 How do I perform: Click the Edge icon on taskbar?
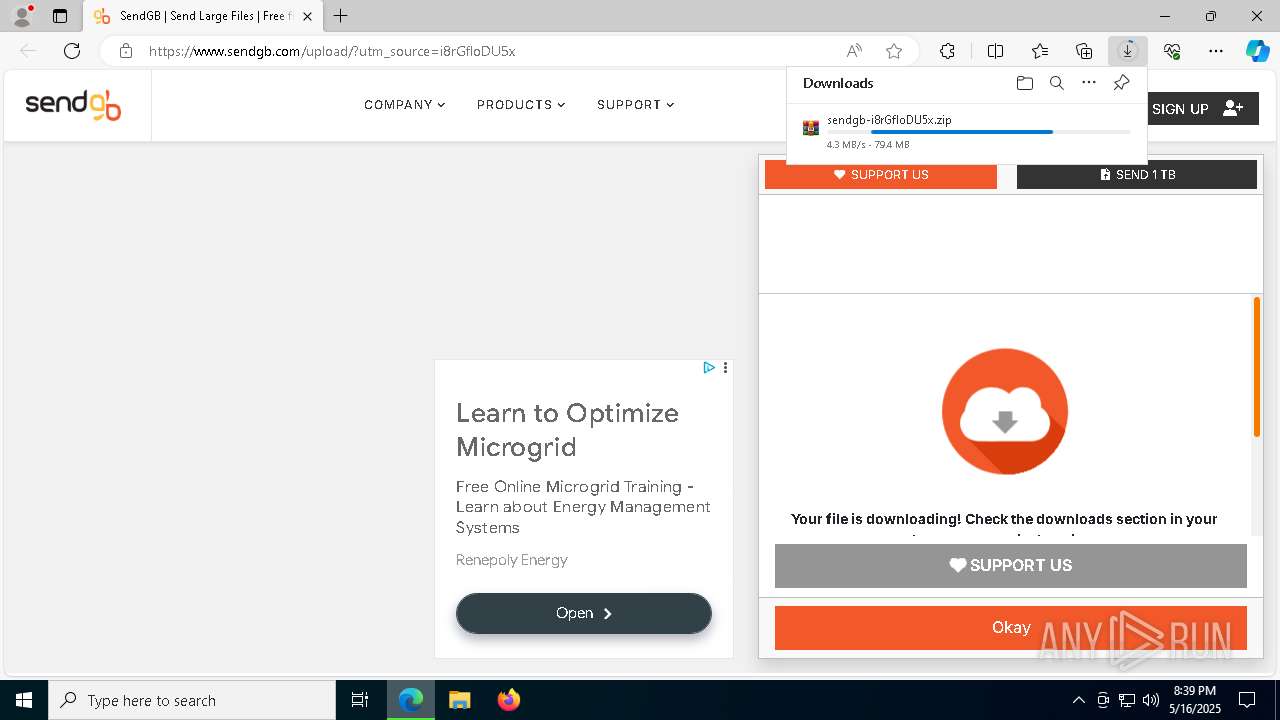pos(411,700)
